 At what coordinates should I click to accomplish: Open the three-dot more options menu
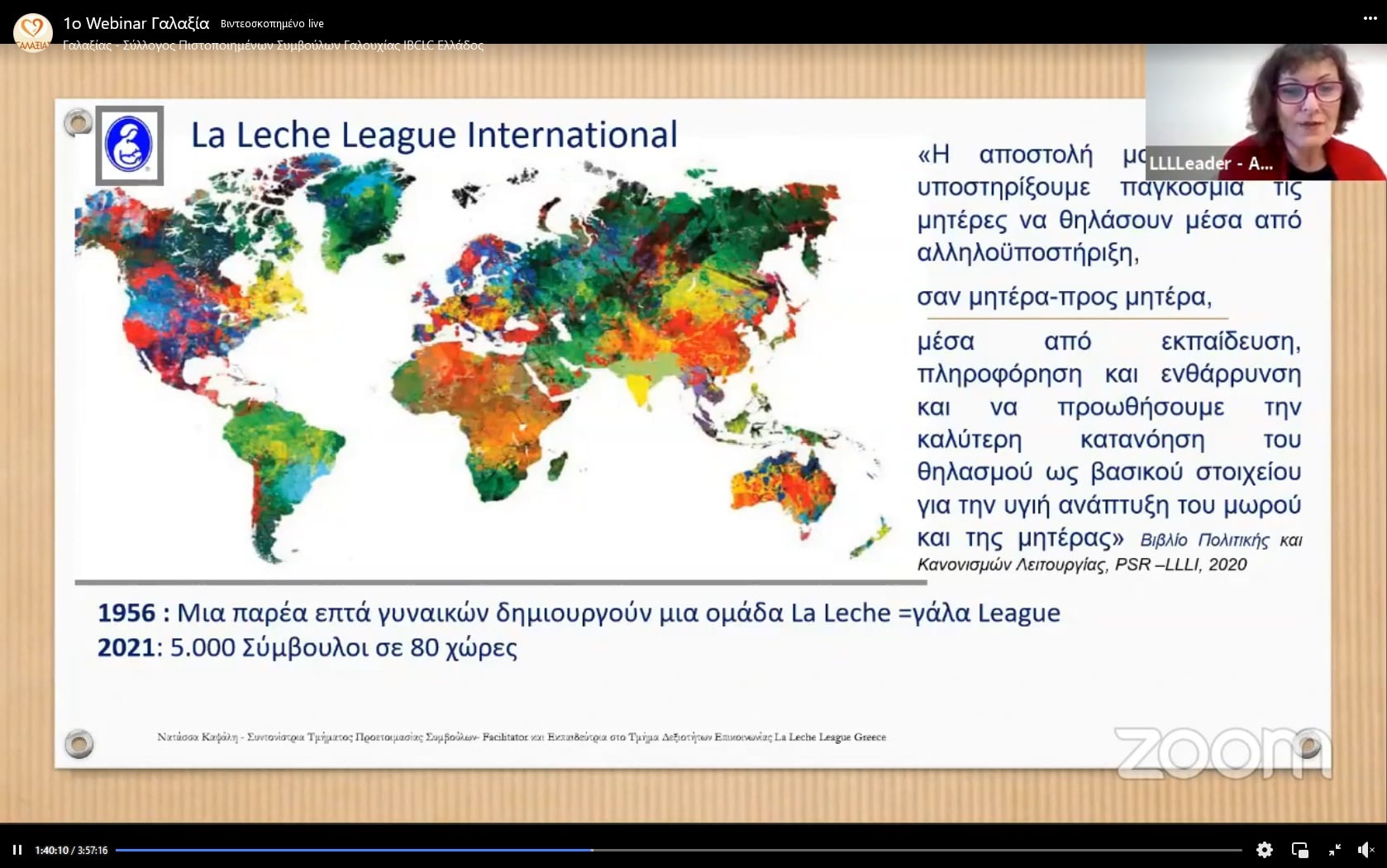(x=1370, y=18)
